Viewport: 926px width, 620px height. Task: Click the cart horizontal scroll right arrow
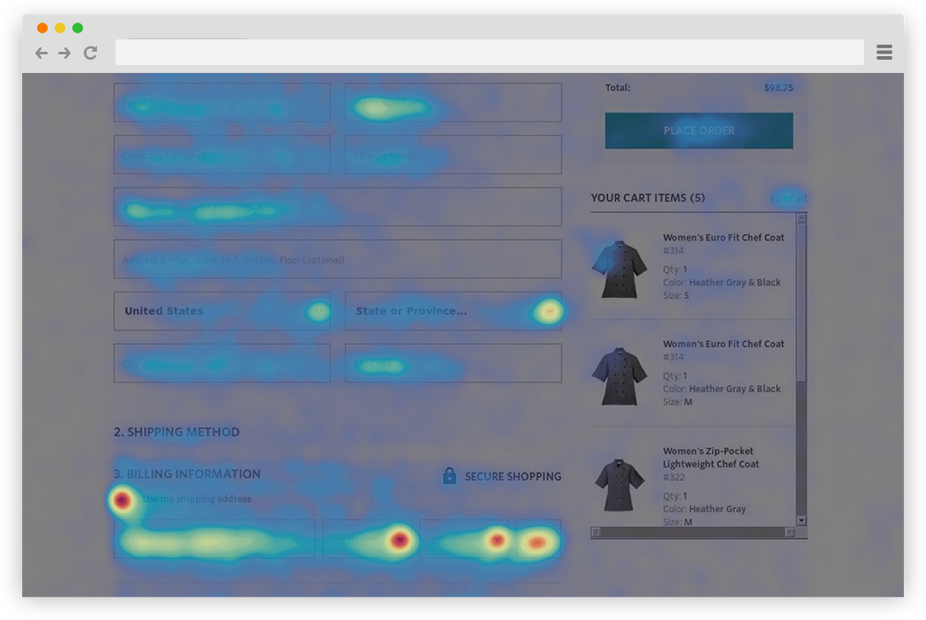[x=790, y=533]
